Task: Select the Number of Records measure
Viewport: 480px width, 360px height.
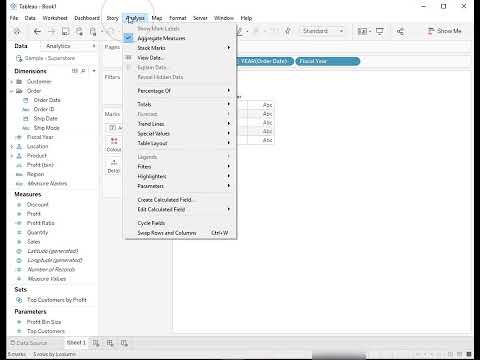Action: pyautogui.click(x=51, y=269)
